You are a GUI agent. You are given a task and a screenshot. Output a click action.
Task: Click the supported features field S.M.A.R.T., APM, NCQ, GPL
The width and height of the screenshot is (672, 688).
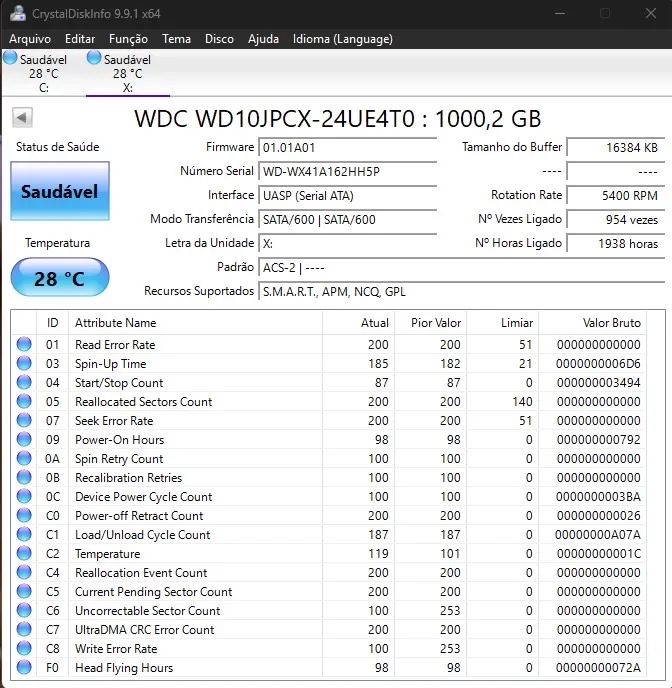click(461, 292)
